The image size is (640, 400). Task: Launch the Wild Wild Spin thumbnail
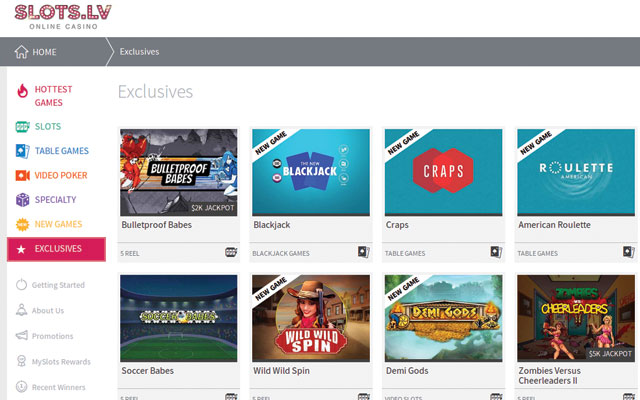click(x=311, y=318)
